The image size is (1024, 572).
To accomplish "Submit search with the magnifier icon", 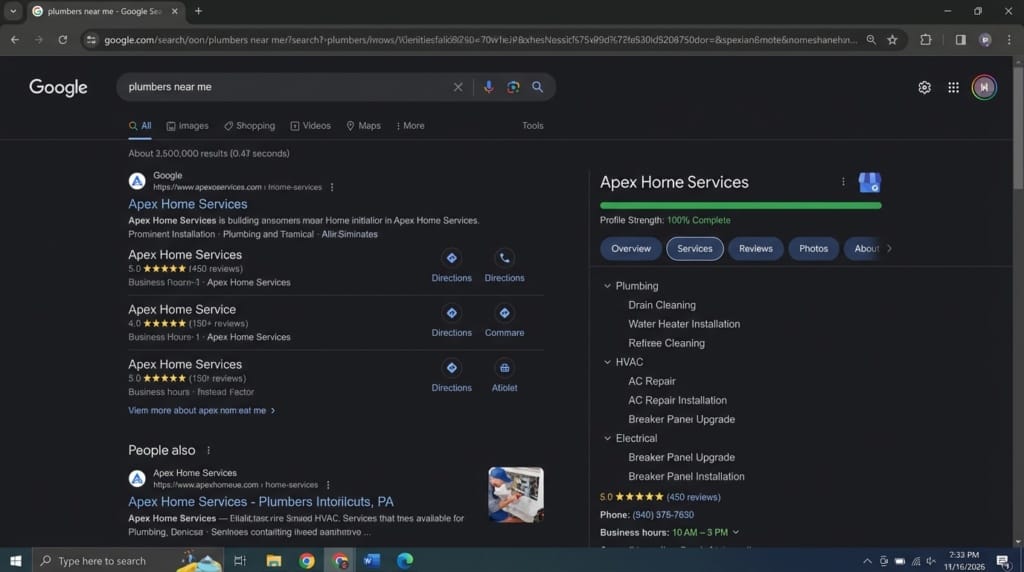I will [537, 87].
